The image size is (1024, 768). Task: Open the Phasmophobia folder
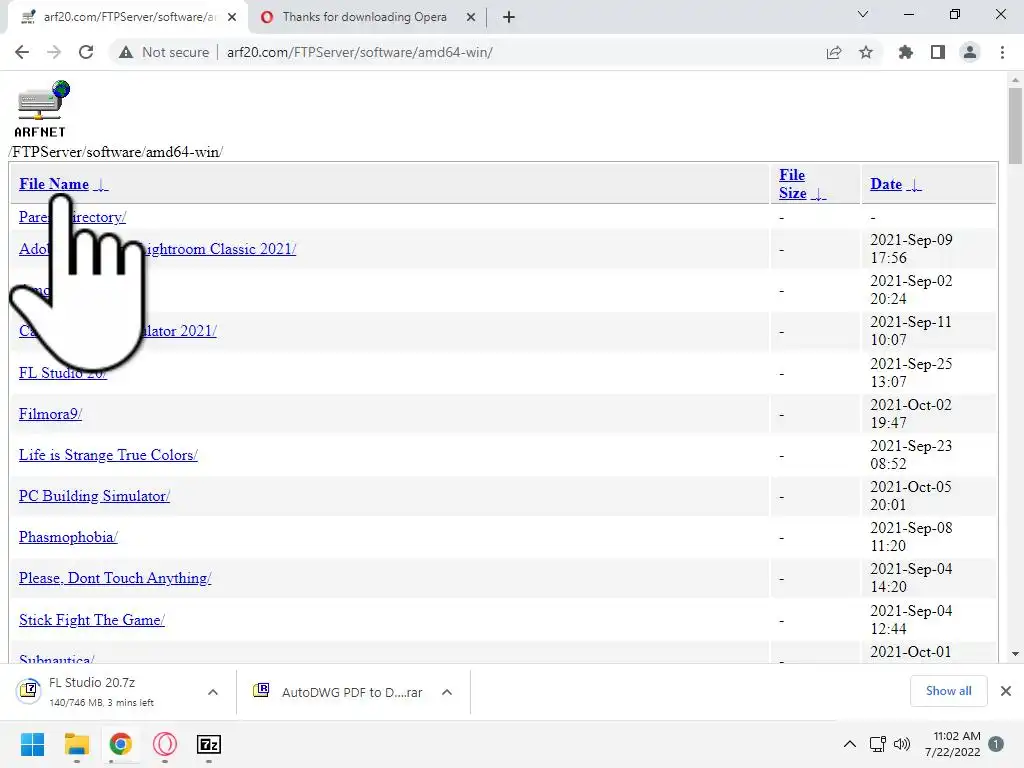point(68,537)
